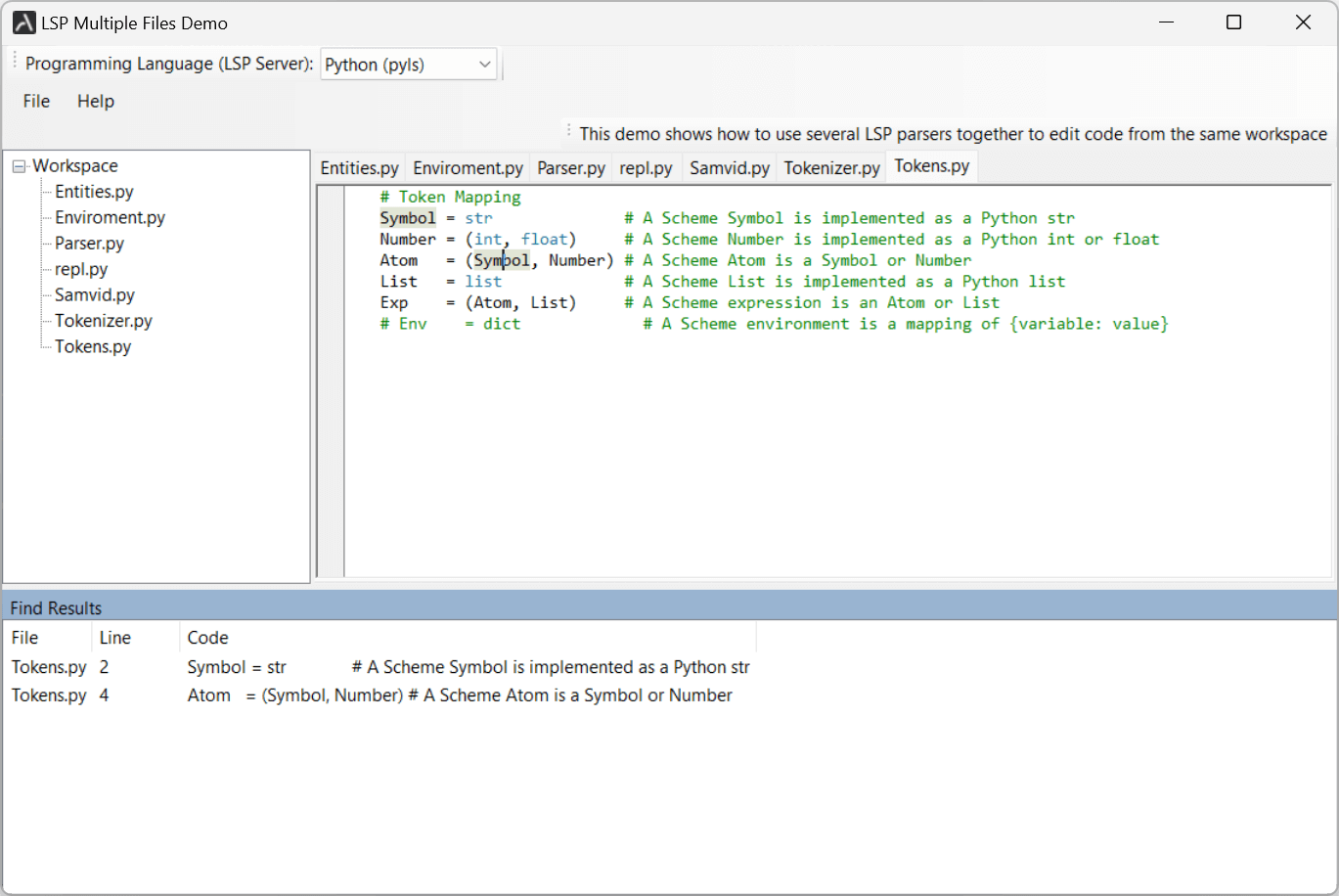
Task: Select Parser.py in Workspace tree
Action: point(89,244)
